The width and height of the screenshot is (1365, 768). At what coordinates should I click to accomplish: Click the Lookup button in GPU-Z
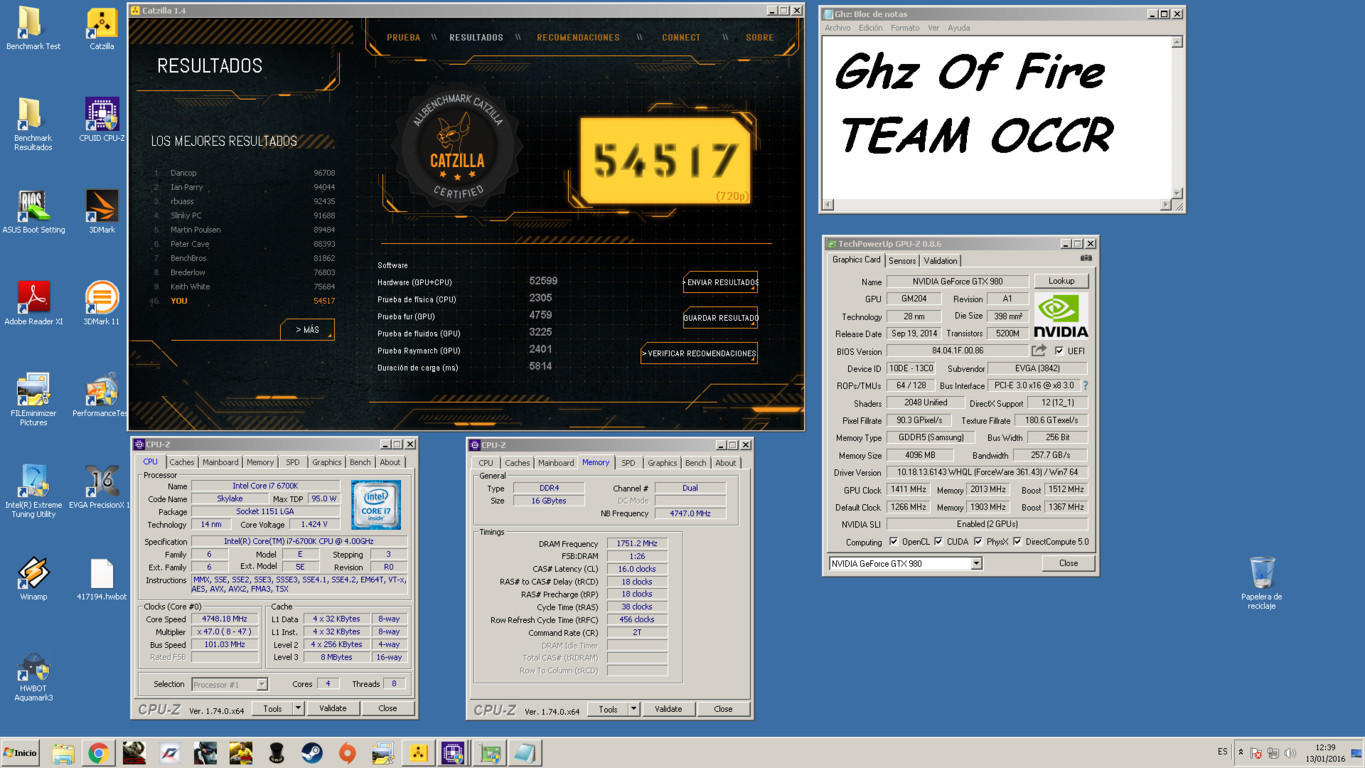pyautogui.click(x=1061, y=281)
